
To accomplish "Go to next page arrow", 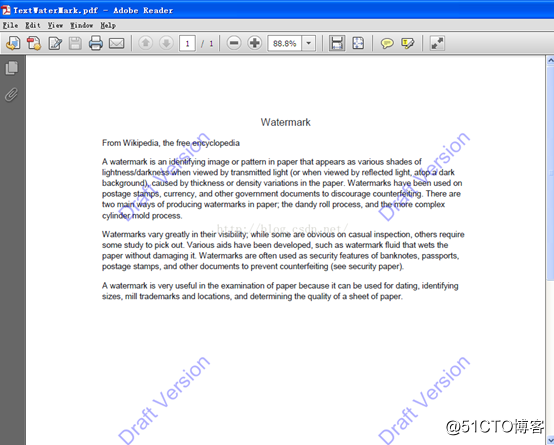I will [x=166, y=43].
